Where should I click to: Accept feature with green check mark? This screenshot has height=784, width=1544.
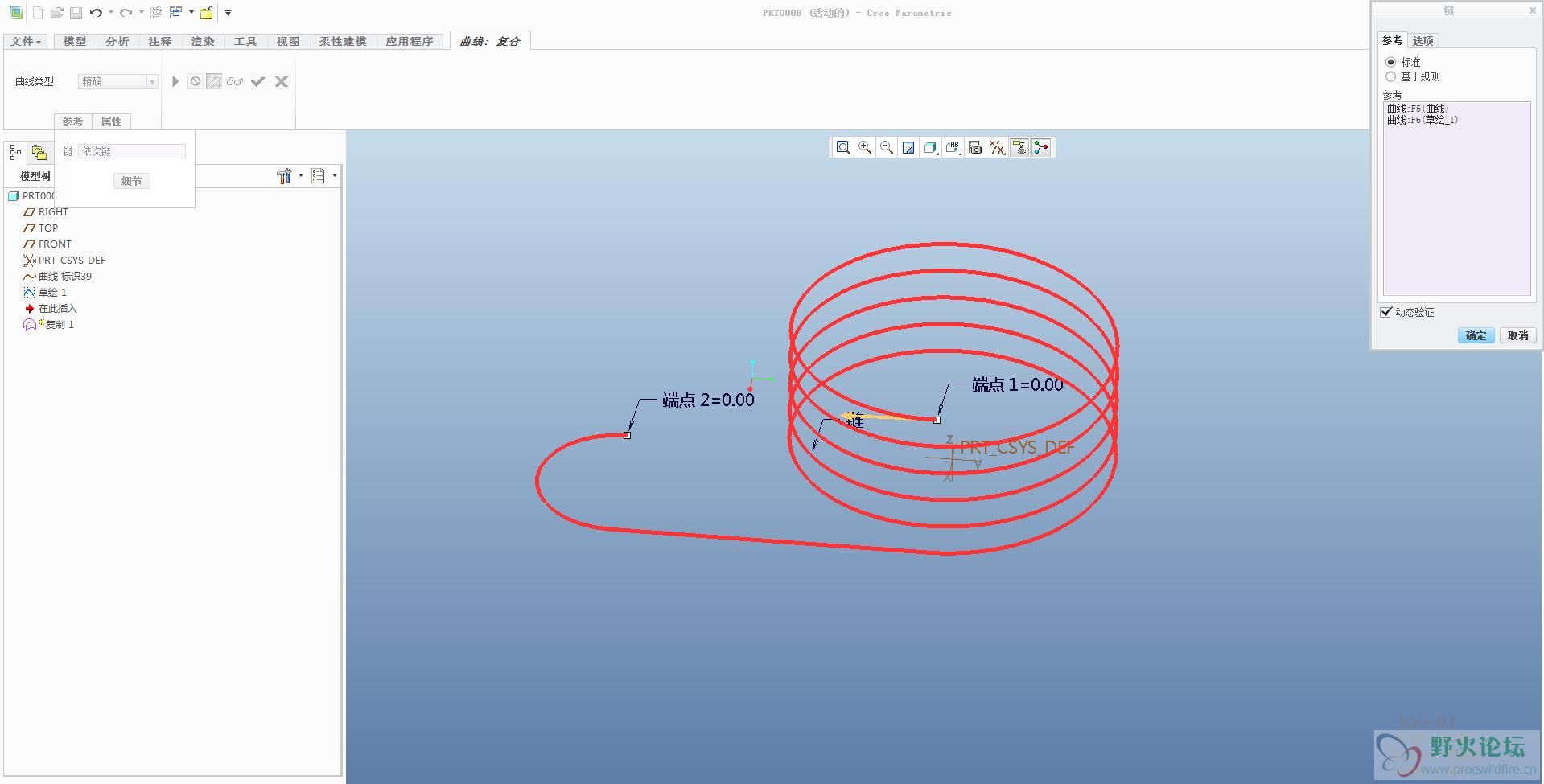click(x=257, y=81)
